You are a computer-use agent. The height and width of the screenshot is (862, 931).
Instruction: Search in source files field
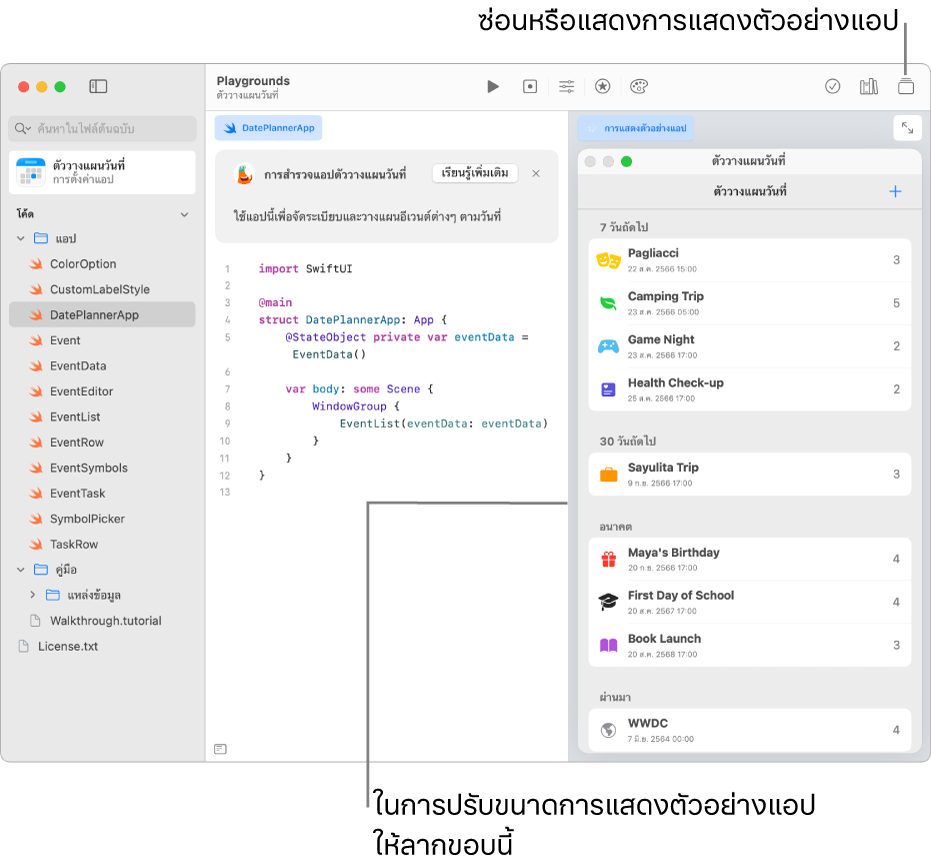point(102,128)
